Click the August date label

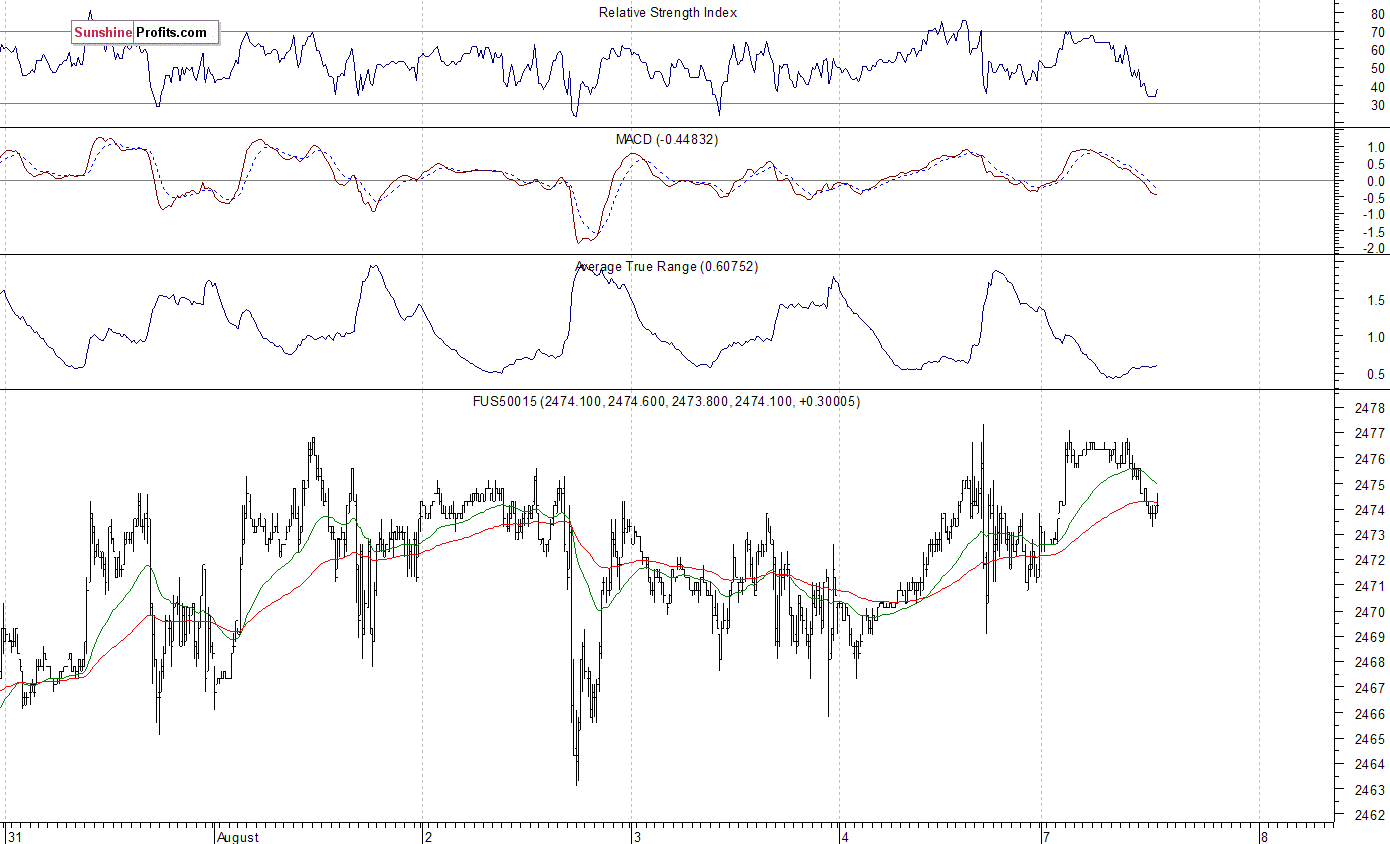[237, 836]
